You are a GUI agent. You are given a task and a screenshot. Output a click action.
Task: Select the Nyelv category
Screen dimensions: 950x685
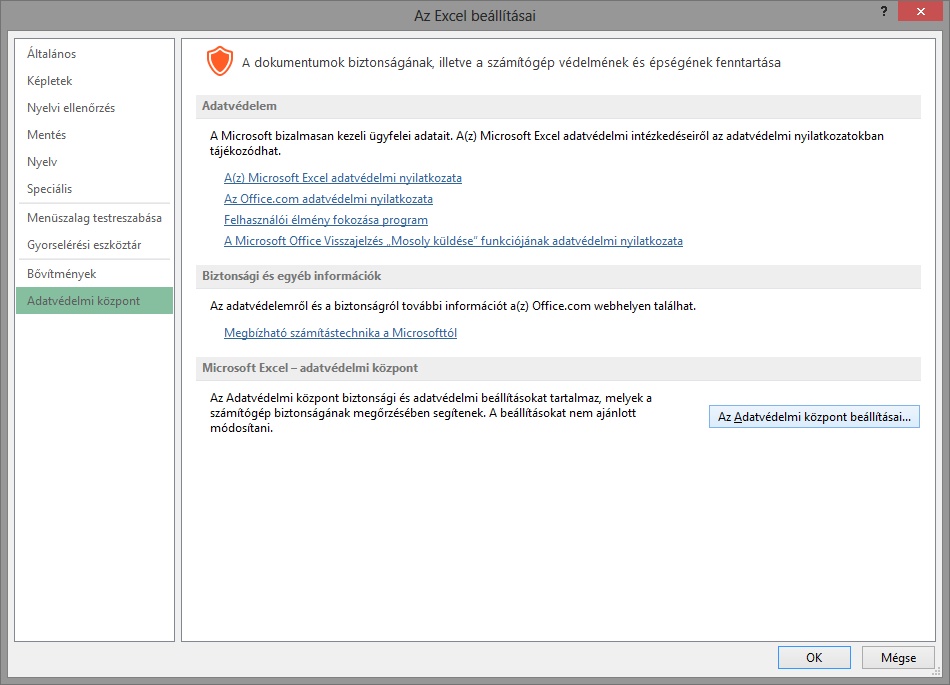[x=94, y=162]
